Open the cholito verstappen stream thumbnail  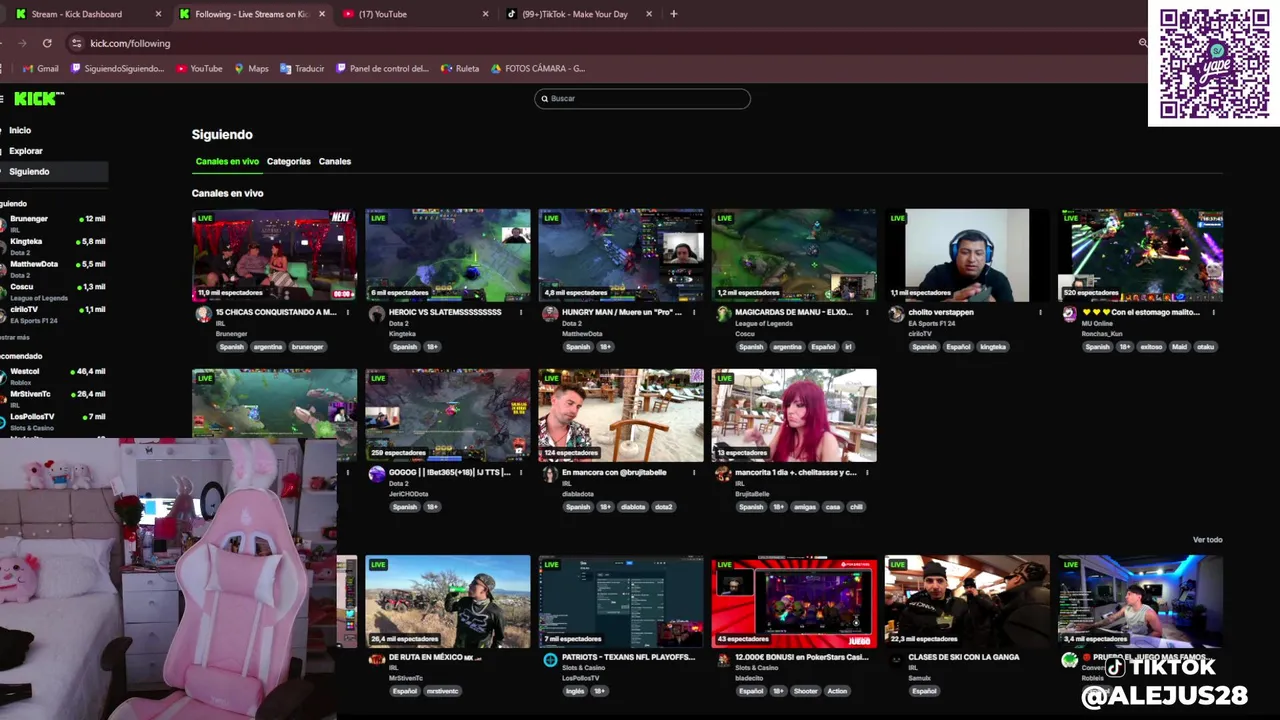click(967, 255)
